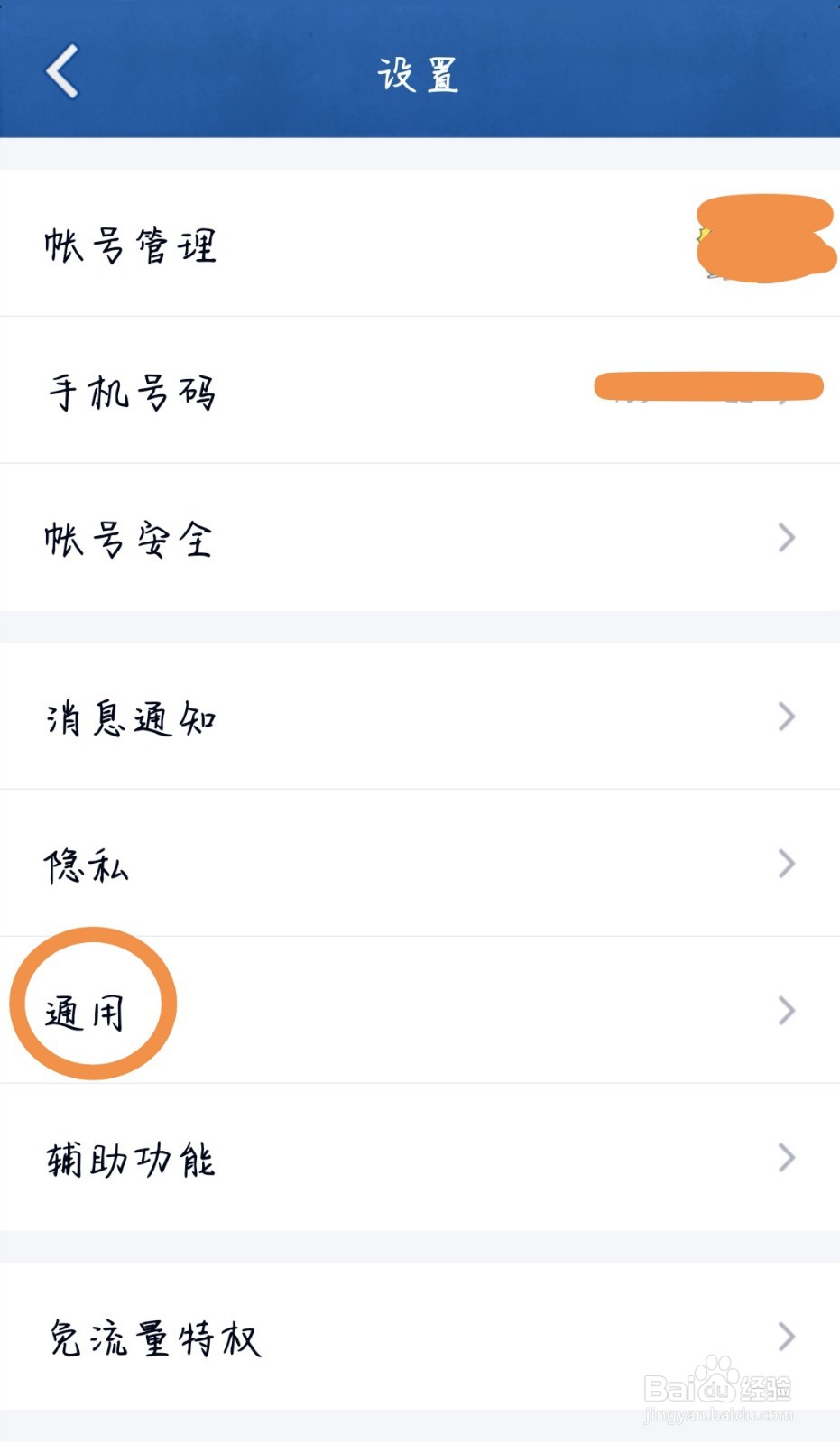Click the jingyan.baidu.com watermark text

(x=718, y=1416)
